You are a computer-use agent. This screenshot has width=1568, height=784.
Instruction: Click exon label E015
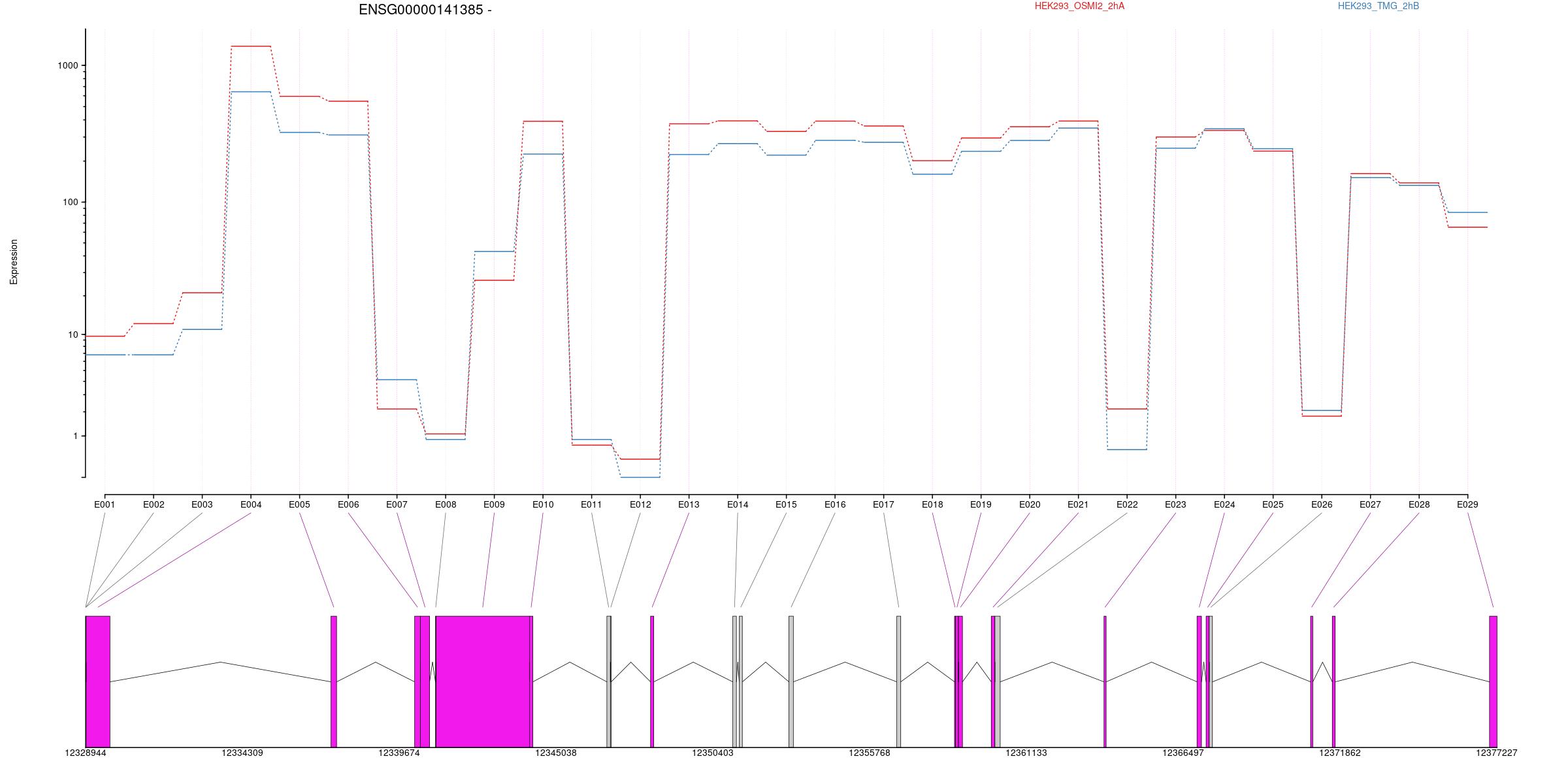(x=786, y=504)
